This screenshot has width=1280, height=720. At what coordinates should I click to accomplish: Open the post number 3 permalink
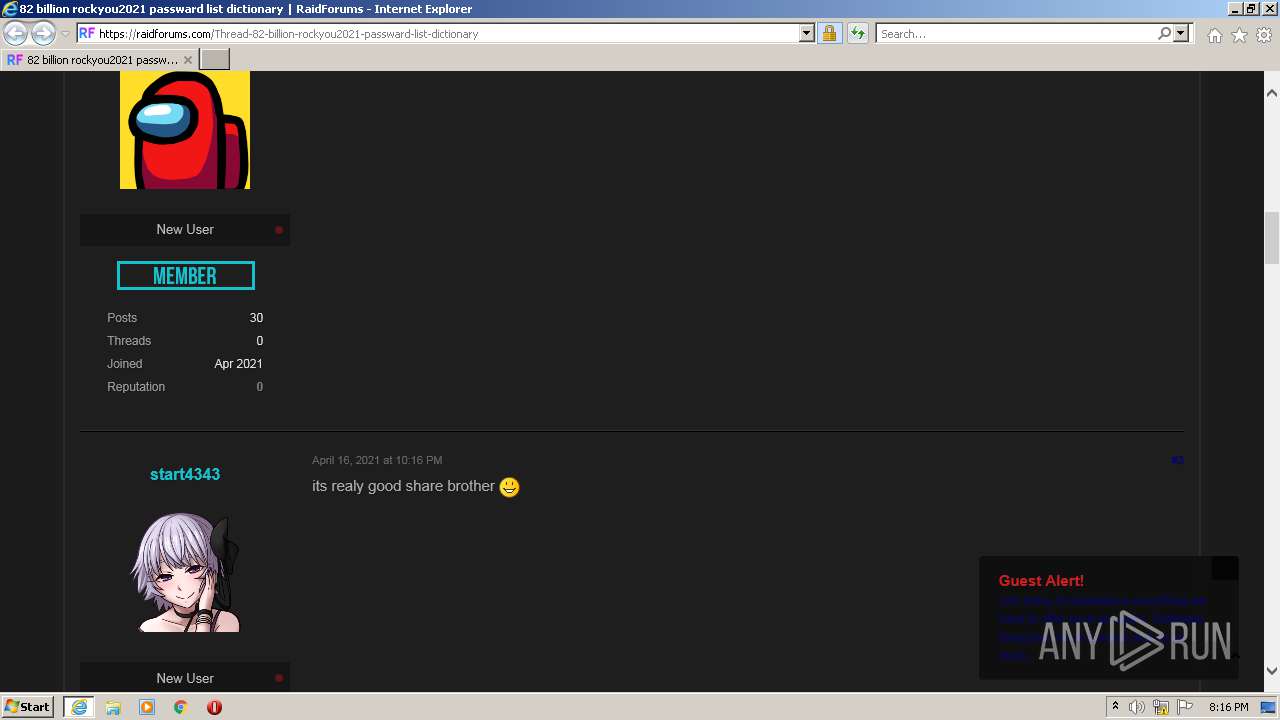pyautogui.click(x=1177, y=460)
